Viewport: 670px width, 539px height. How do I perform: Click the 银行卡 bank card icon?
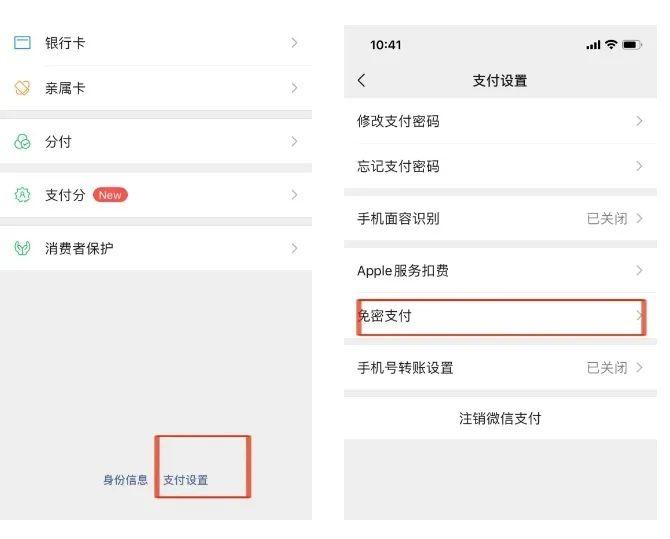click(23, 43)
